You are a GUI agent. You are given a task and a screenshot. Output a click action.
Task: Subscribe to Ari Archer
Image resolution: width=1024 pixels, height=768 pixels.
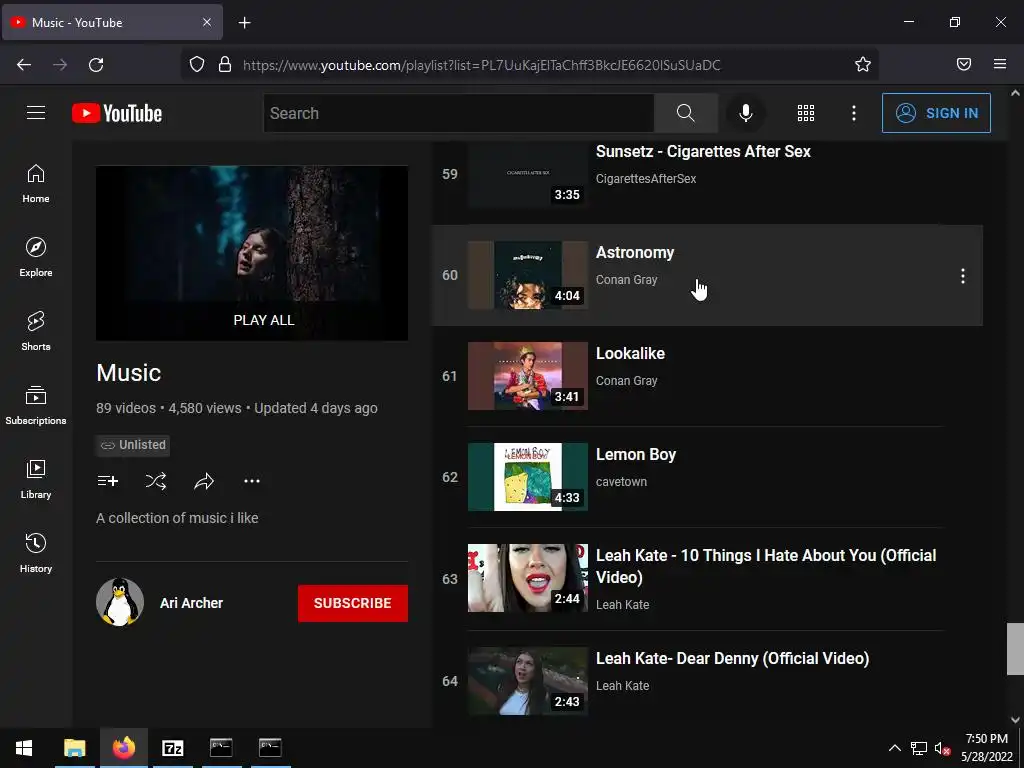(x=353, y=603)
